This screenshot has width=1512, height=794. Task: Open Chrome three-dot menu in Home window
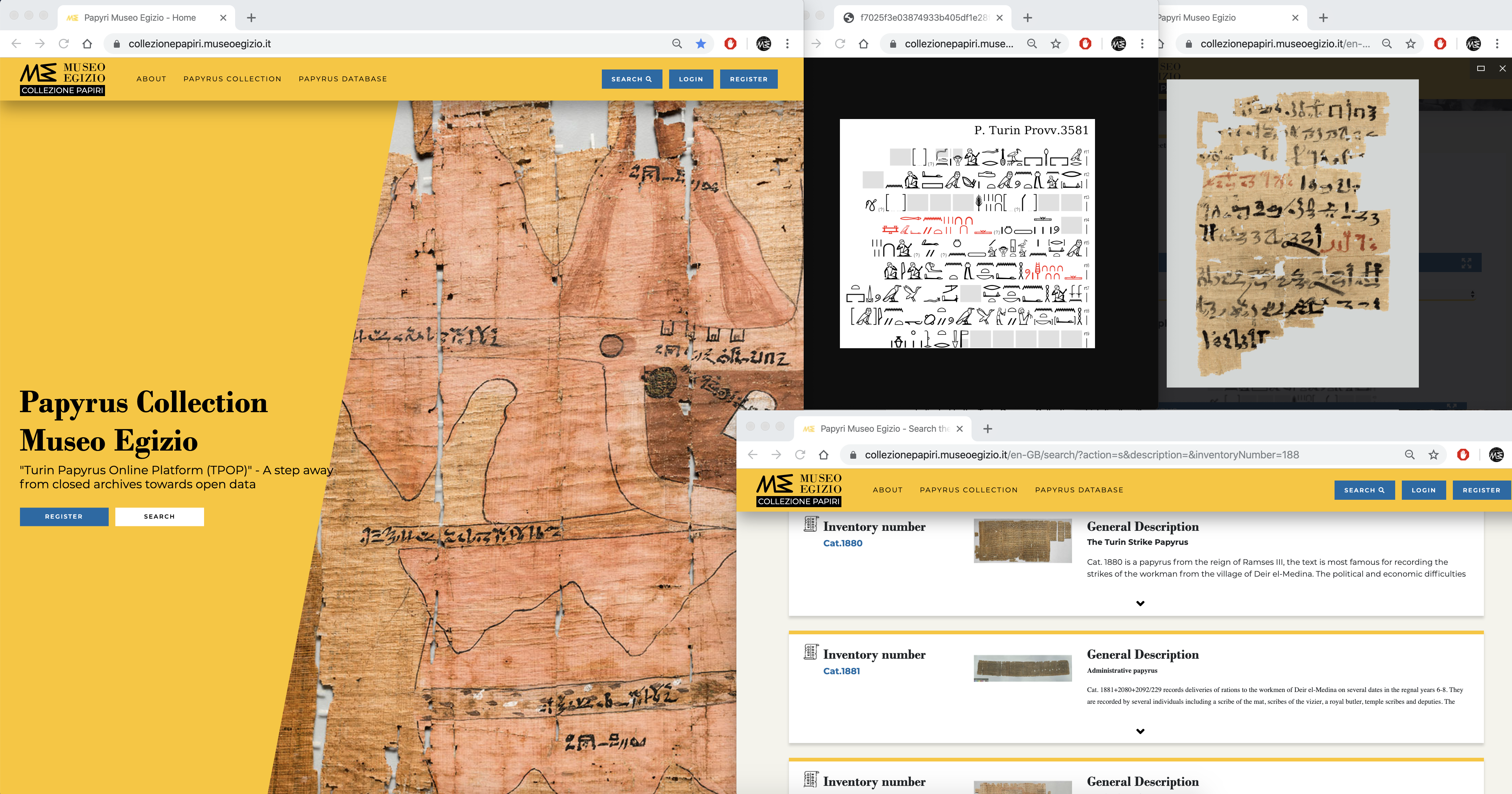coord(788,43)
